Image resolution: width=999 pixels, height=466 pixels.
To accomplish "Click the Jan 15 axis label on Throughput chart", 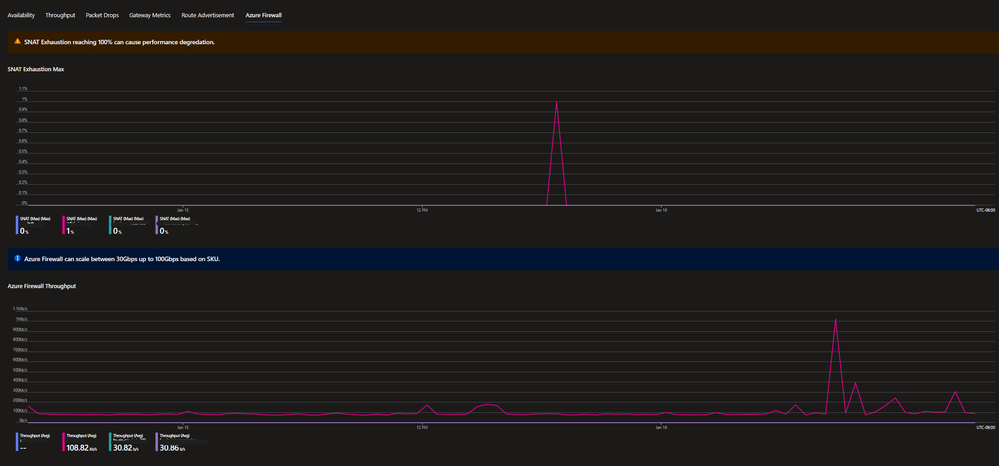I will pyautogui.click(x=183, y=426).
